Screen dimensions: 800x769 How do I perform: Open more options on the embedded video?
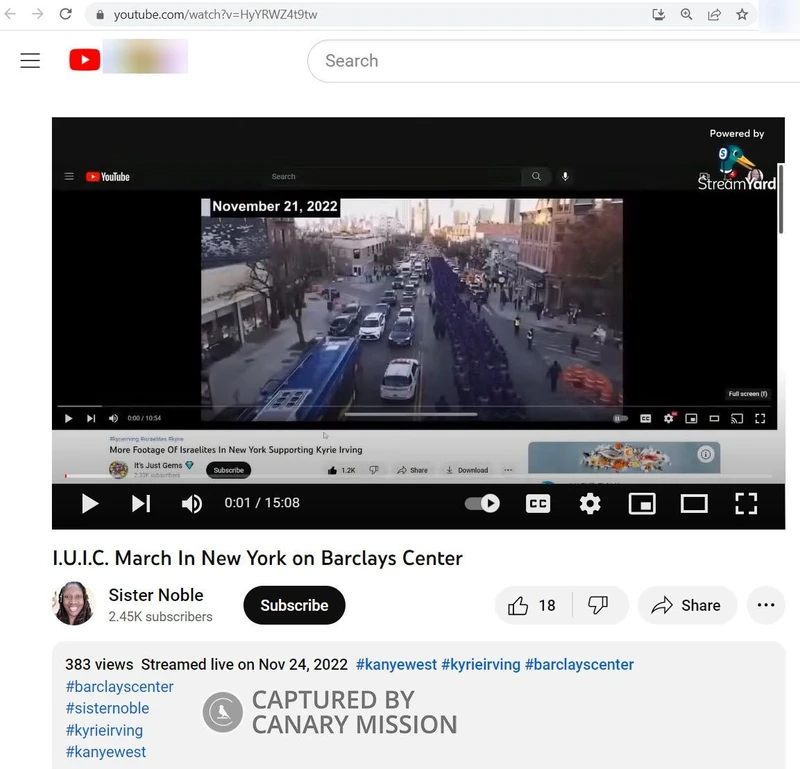[x=508, y=470]
